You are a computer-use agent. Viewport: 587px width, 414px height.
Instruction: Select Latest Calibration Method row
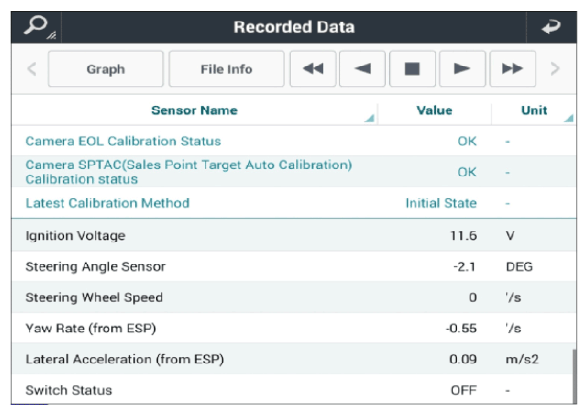point(294,203)
